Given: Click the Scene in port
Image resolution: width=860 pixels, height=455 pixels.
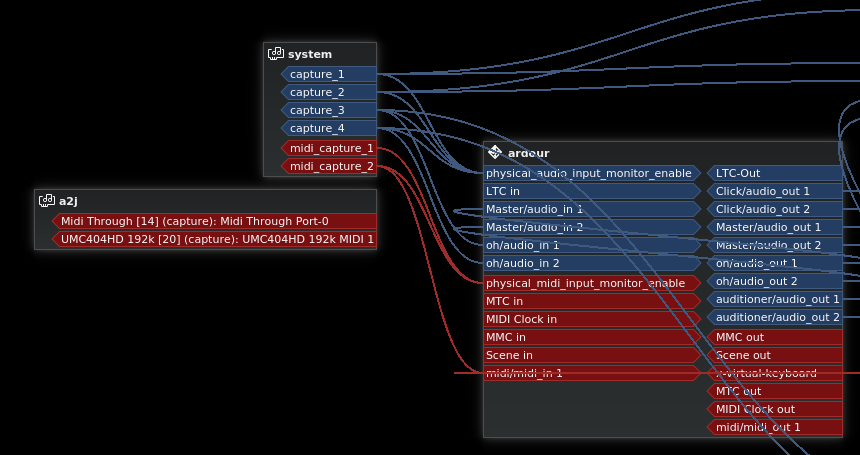Looking at the screenshot, I should (590, 355).
